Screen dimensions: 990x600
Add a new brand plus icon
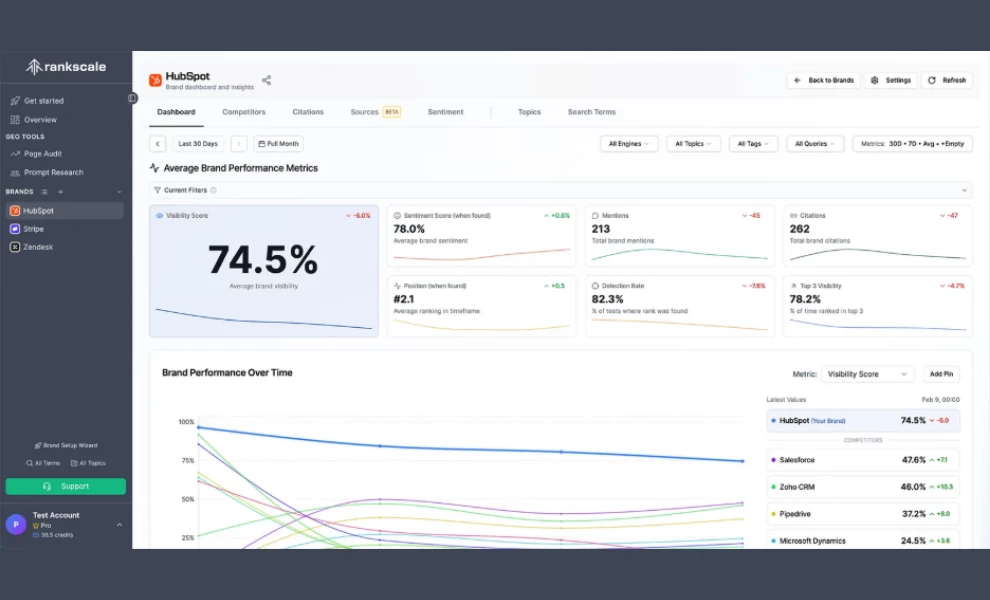pos(61,191)
